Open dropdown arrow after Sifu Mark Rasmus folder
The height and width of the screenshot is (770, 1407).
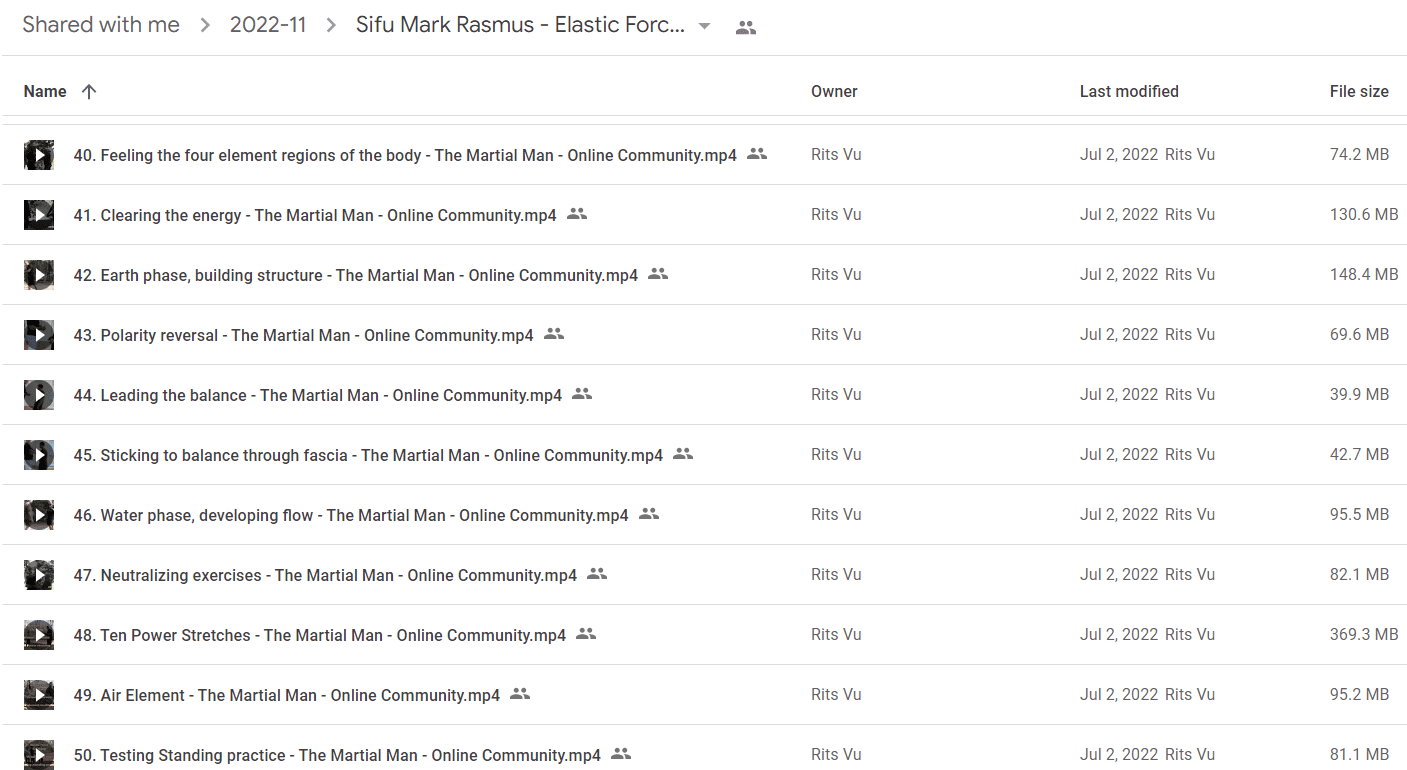pos(705,27)
